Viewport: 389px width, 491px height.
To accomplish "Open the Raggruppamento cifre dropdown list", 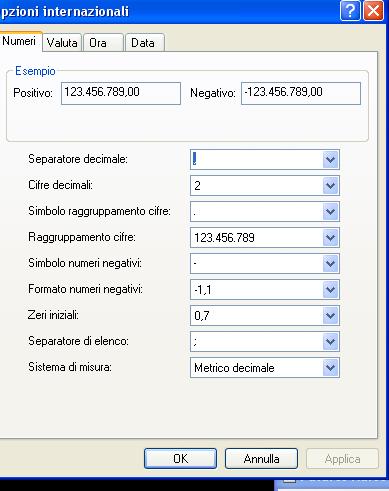I will [x=330, y=237].
